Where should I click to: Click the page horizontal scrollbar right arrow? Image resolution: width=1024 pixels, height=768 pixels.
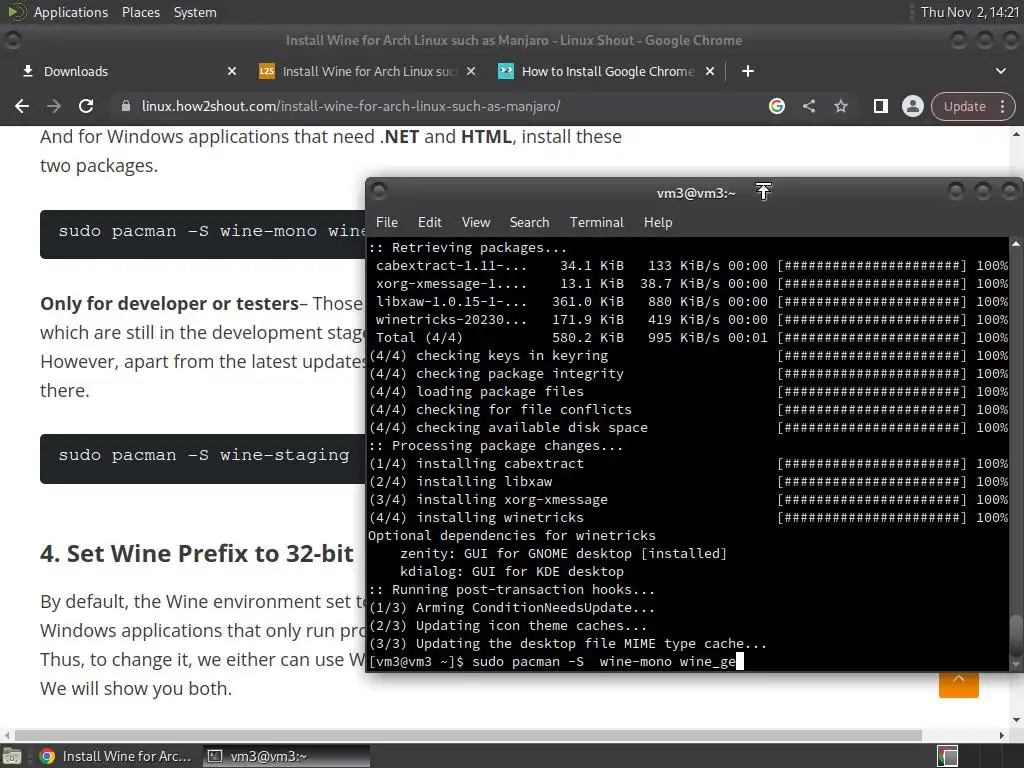coord(1002,735)
